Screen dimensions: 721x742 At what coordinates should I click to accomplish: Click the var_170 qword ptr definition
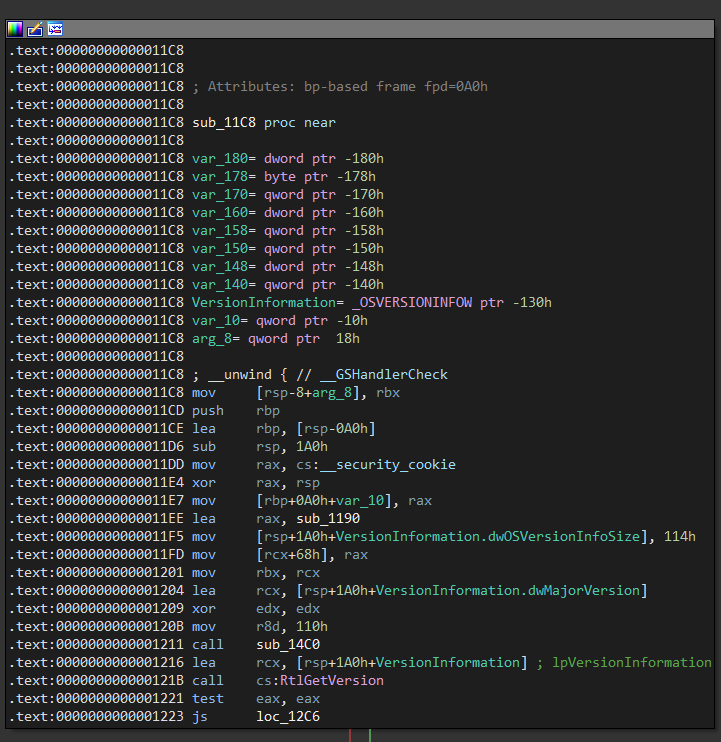pyautogui.click(x=288, y=194)
